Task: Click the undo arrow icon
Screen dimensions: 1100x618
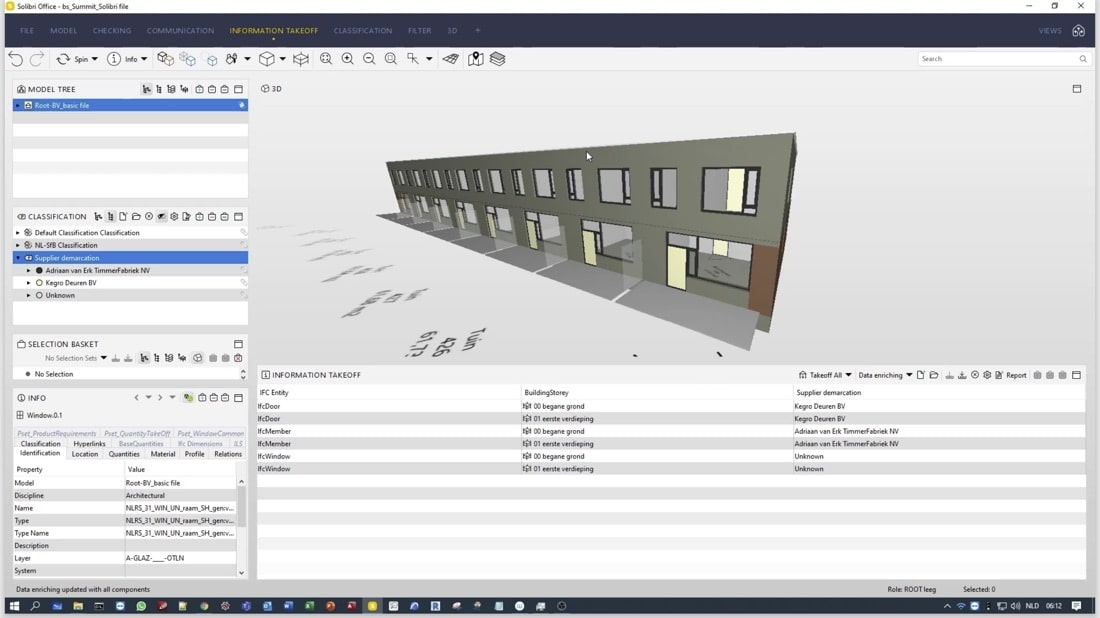Action: pos(18,58)
